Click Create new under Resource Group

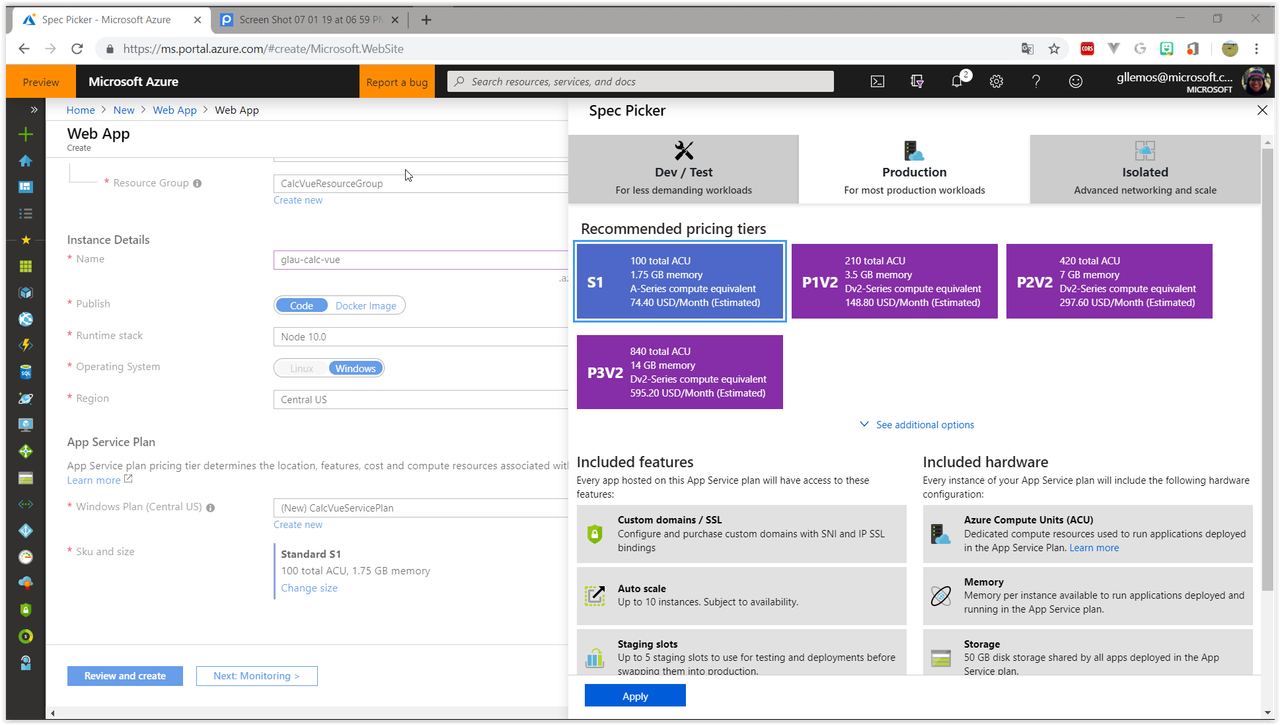(x=298, y=200)
